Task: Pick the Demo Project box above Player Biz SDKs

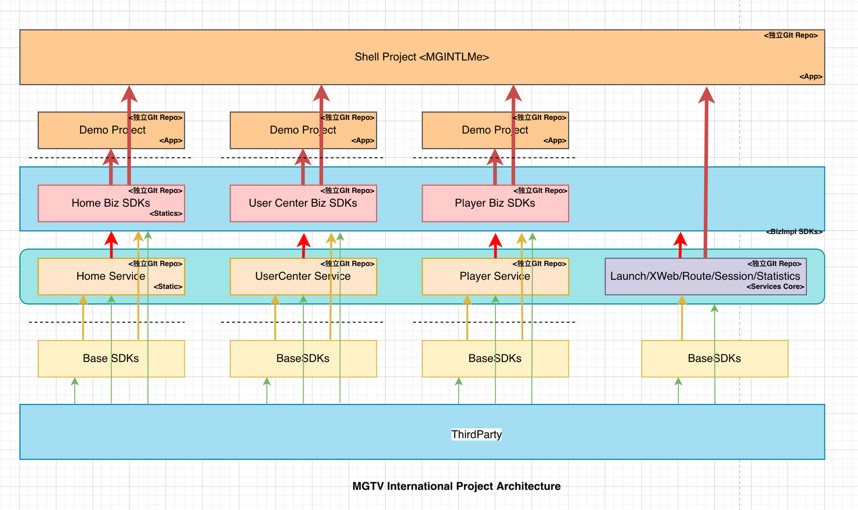Action: pyautogui.click(x=462, y=131)
